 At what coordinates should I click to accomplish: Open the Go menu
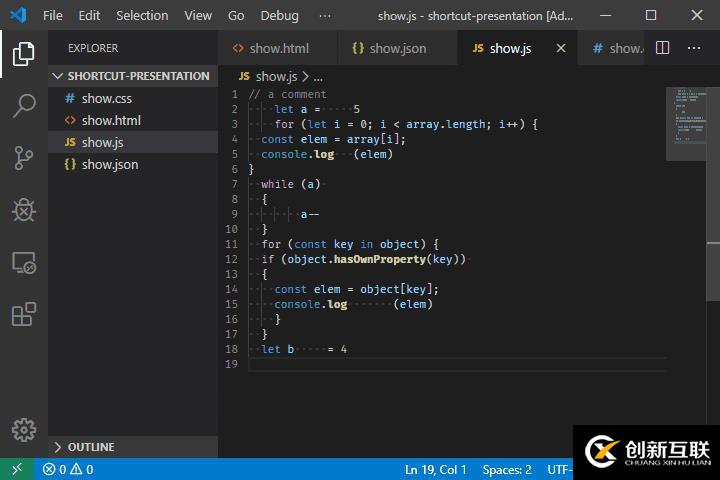click(236, 16)
